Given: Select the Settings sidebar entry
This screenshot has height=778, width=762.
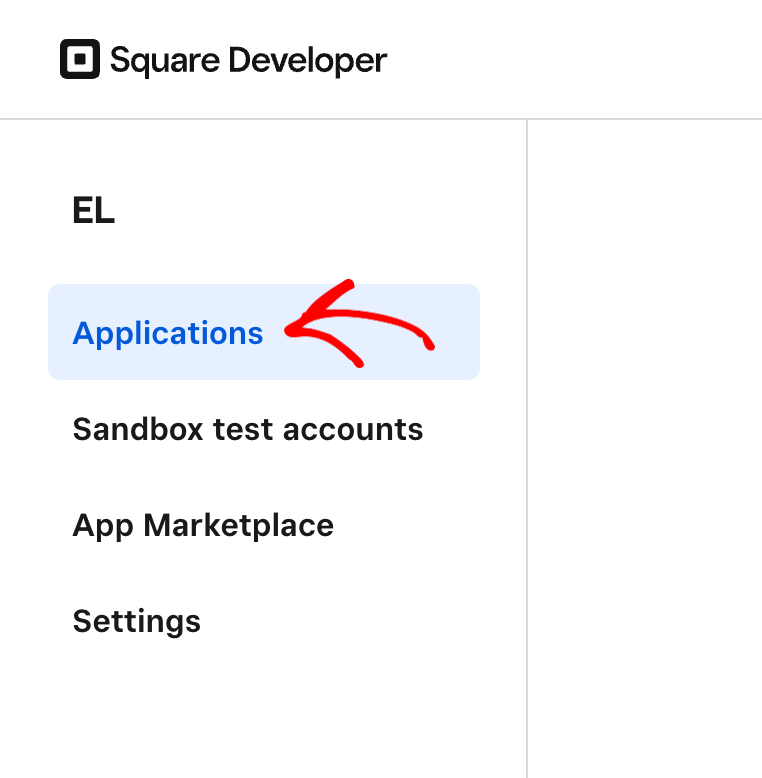Looking at the screenshot, I should coord(136,621).
